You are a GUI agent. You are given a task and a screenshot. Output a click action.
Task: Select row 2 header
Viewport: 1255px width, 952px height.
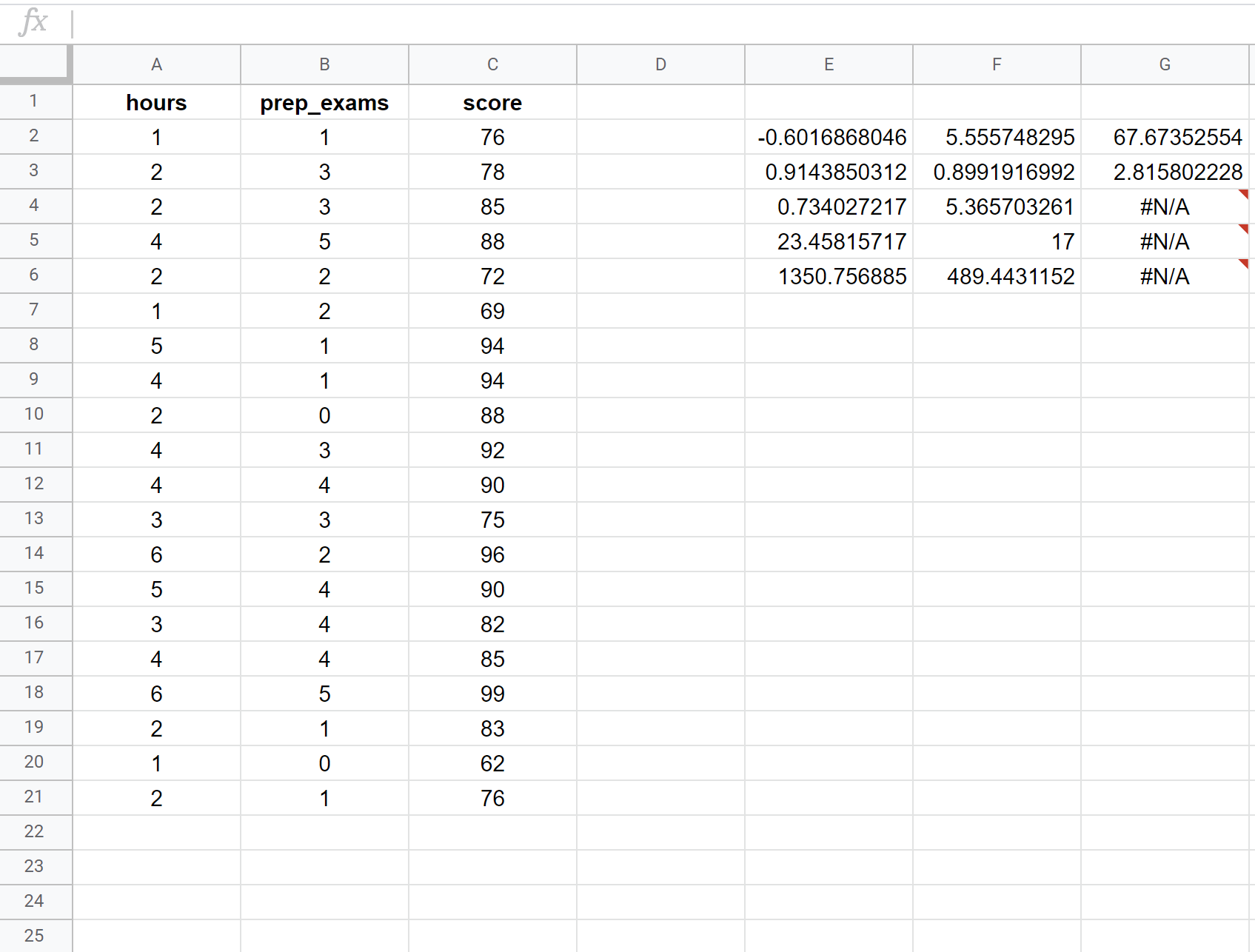point(36,137)
